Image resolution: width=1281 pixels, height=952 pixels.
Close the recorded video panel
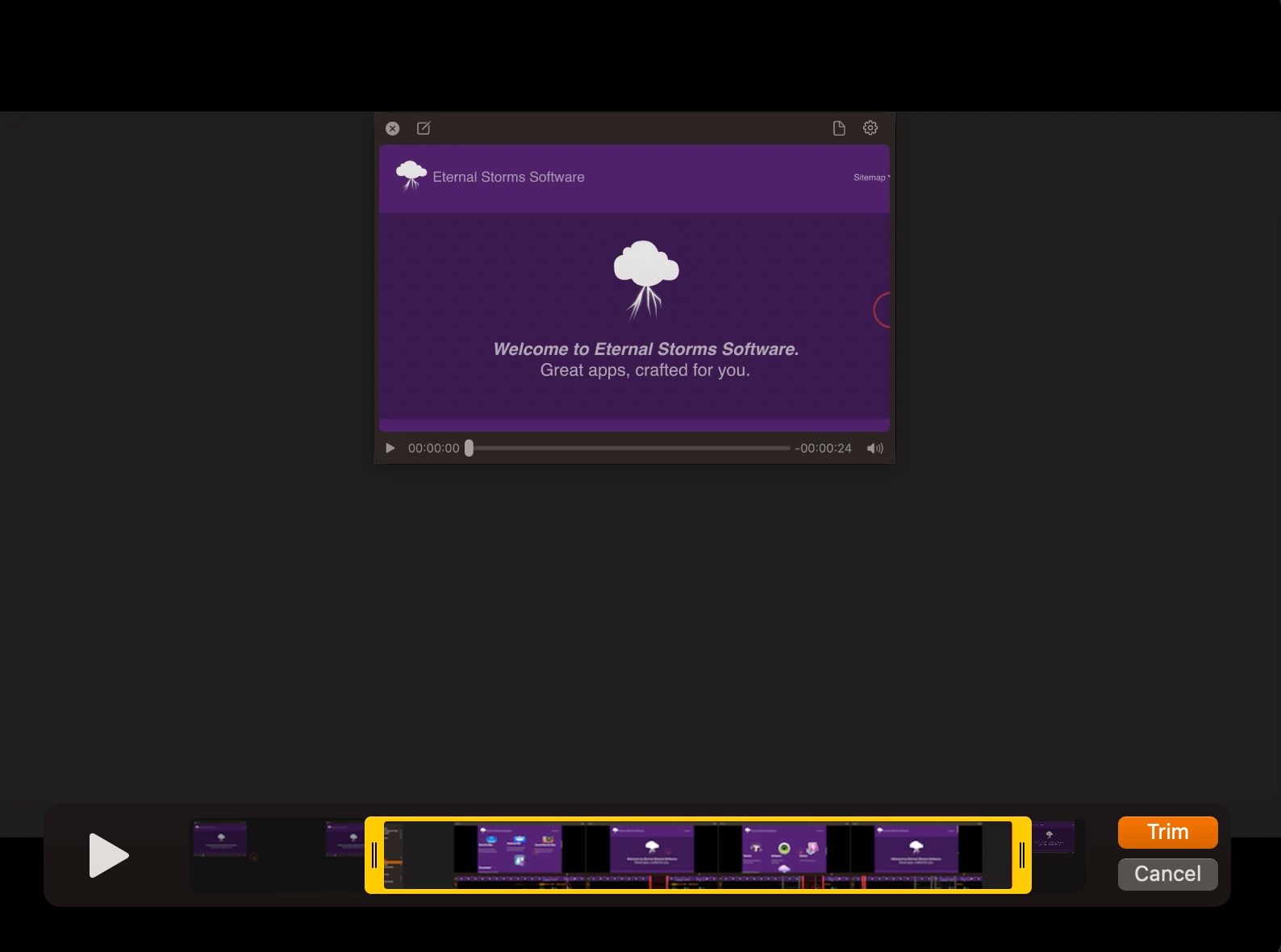point(393,128)
